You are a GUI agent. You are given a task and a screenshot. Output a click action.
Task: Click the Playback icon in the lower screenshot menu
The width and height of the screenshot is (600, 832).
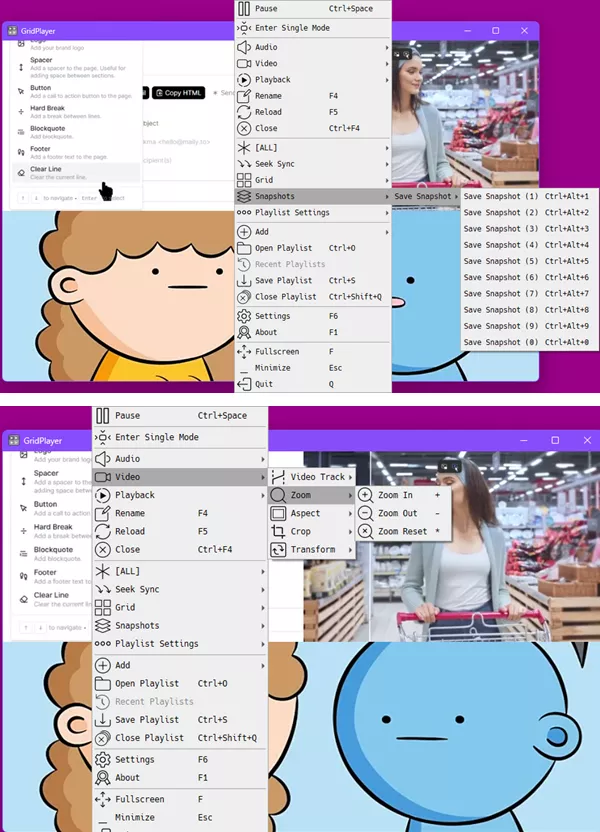click(102, 495)
